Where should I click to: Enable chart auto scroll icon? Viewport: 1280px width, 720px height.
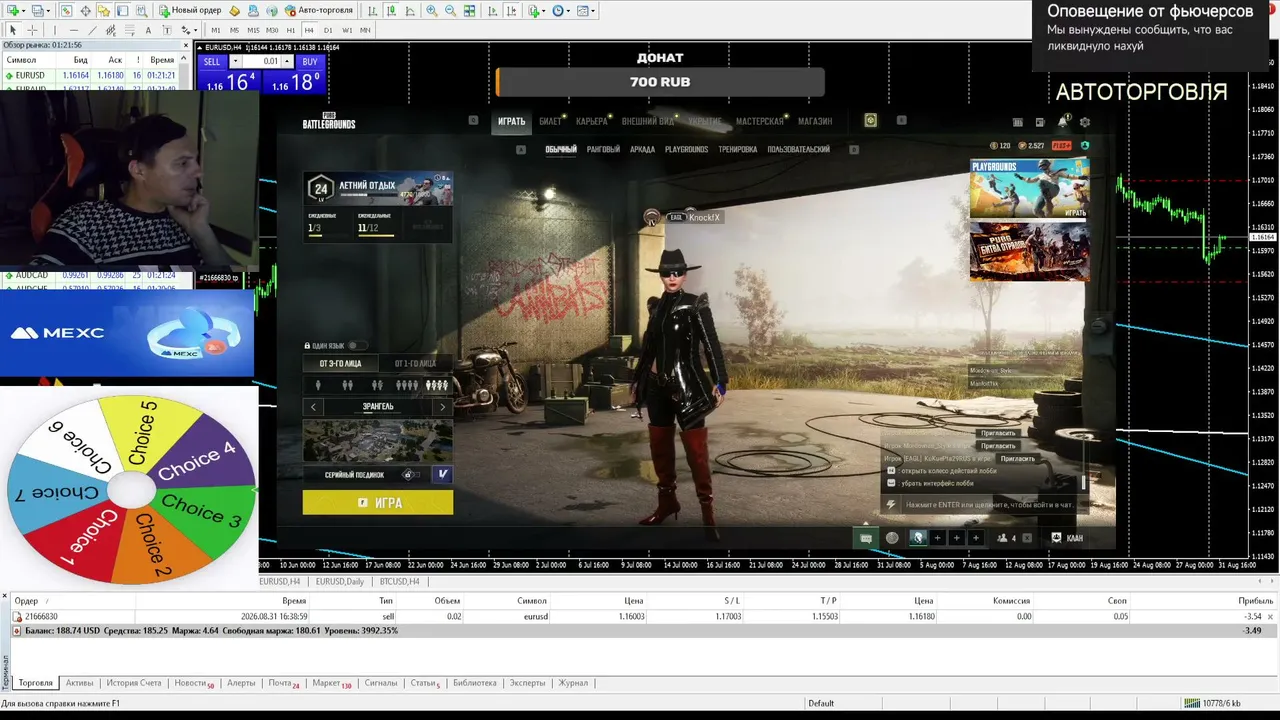click(494, 11)
